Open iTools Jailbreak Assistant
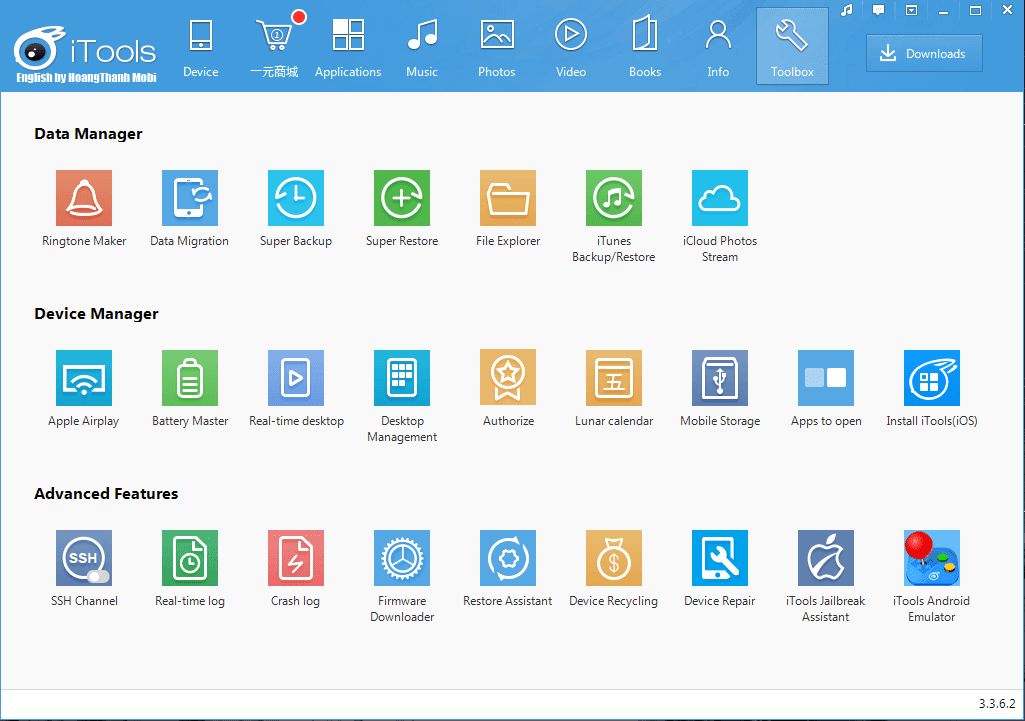 pyautogui.click(x=826, y=558)
